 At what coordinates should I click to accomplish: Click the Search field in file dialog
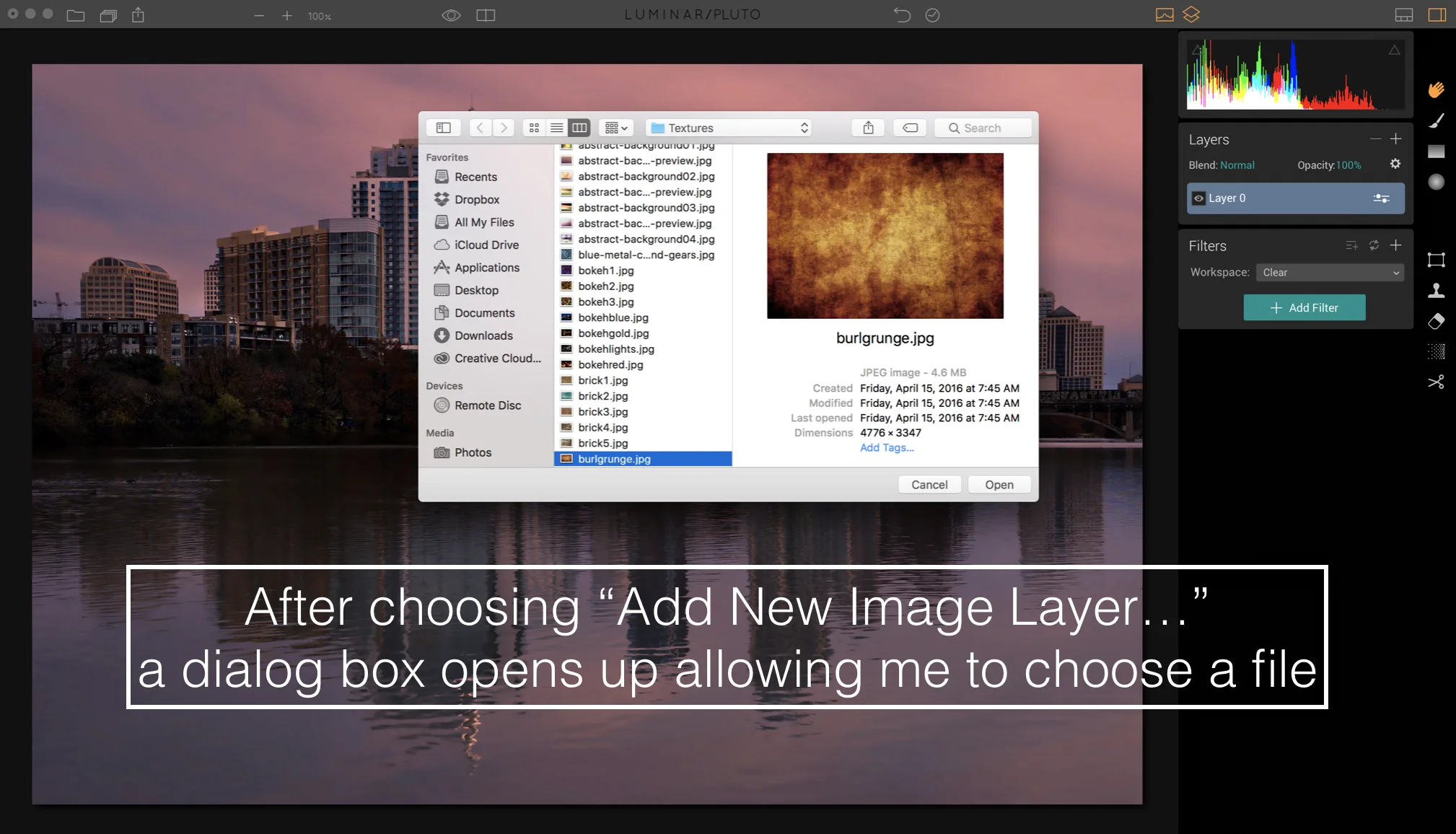(982, 128)
